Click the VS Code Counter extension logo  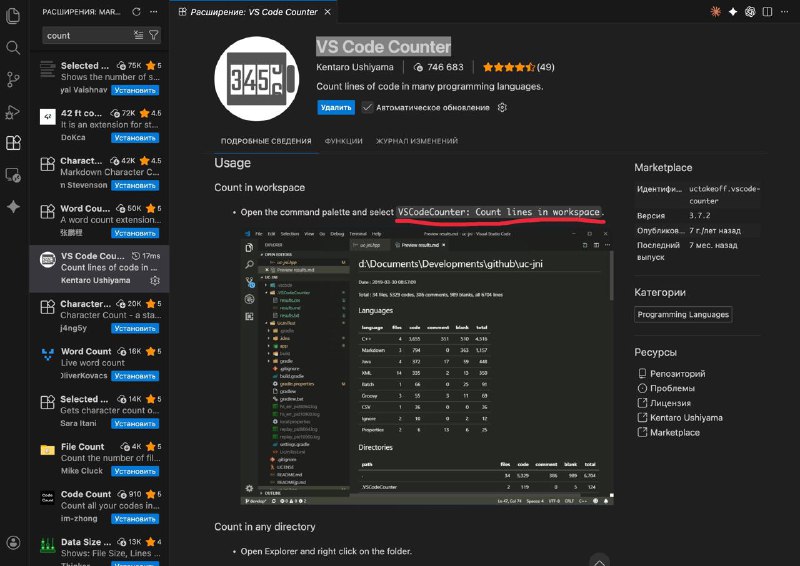pyautogui.click(x=257, y=79)
